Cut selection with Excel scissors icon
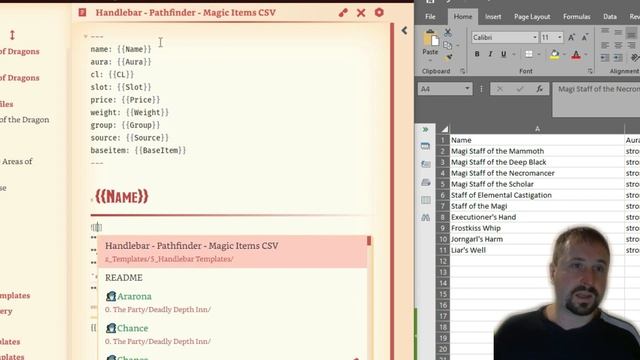The image size is (640, 360). [x=448, y=32]
